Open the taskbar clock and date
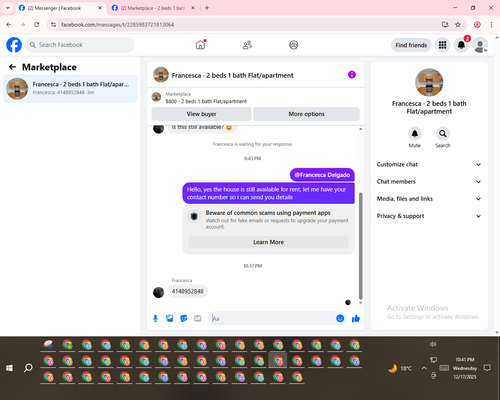 click(x=465, y=368)
